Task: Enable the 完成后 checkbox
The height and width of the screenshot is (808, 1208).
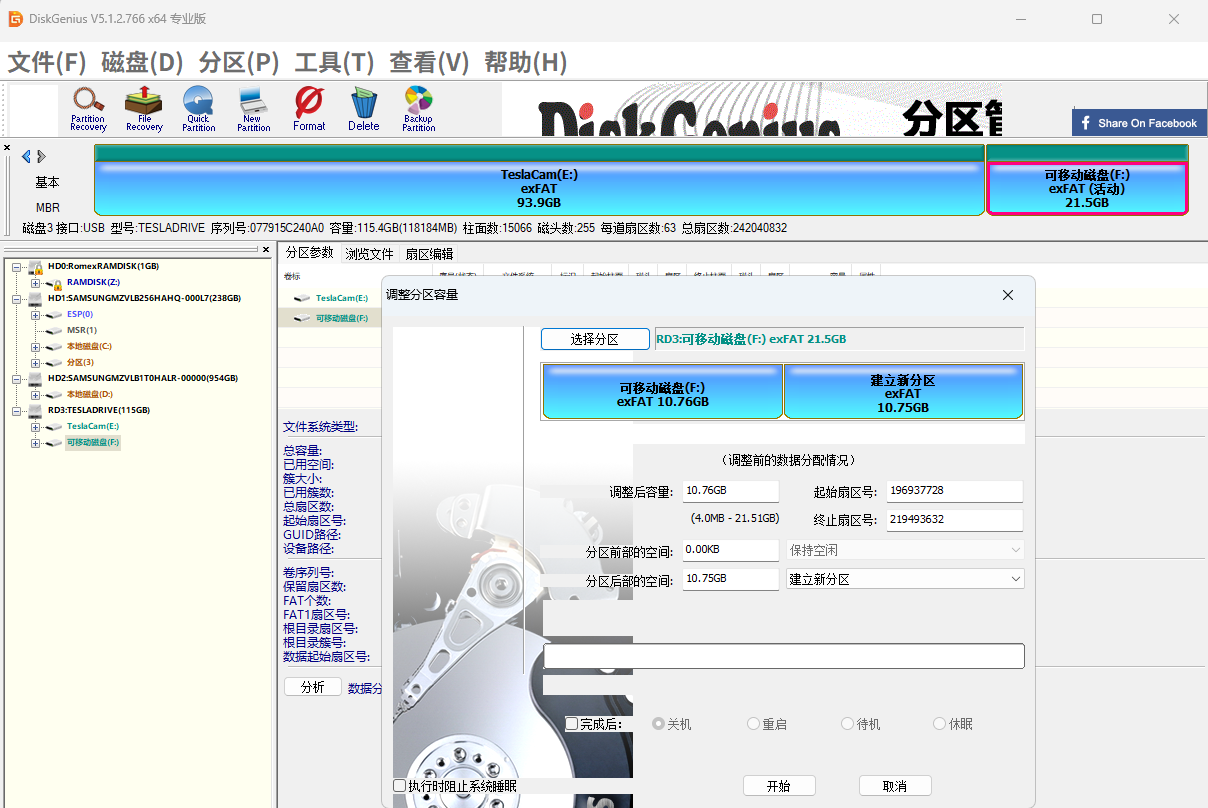Action: 572,724
